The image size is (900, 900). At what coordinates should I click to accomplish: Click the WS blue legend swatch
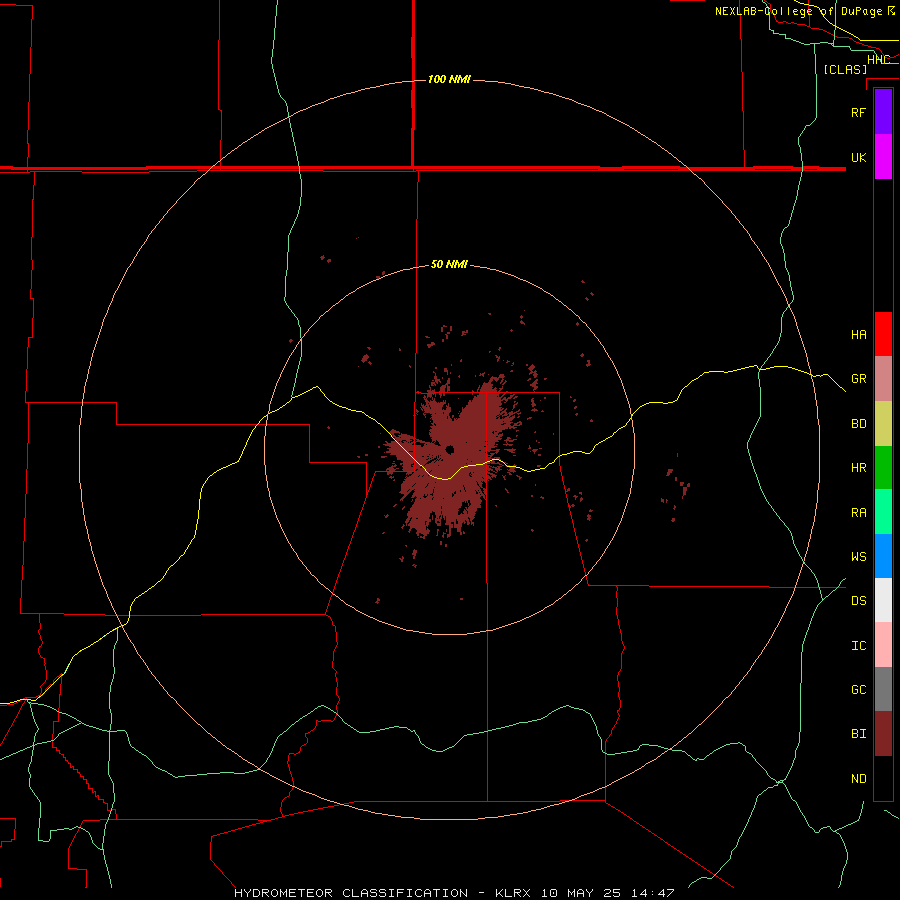[x=883, y=556]
